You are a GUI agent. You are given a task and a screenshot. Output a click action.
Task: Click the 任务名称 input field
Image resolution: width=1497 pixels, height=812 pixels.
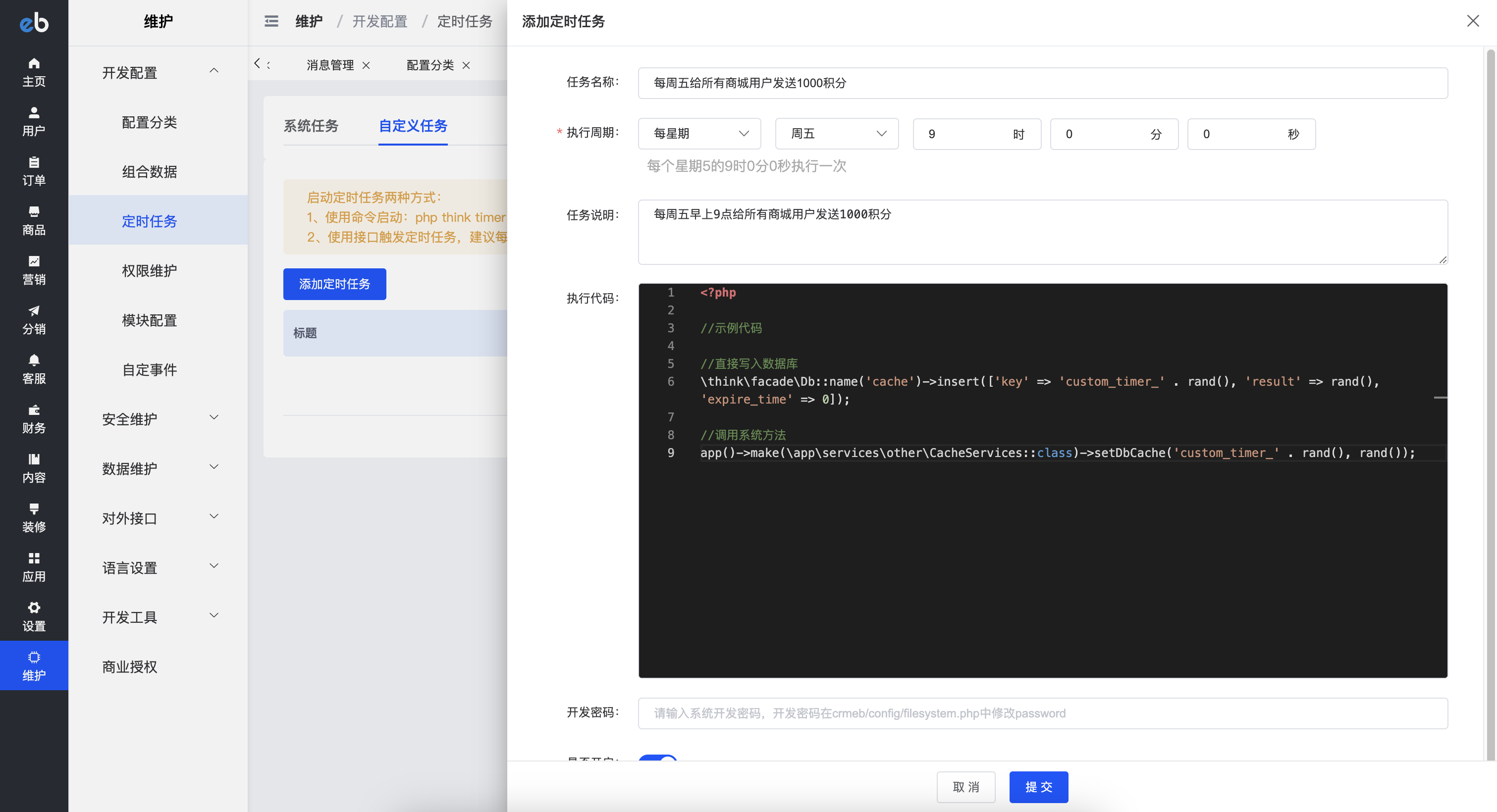coord(1043,83)
